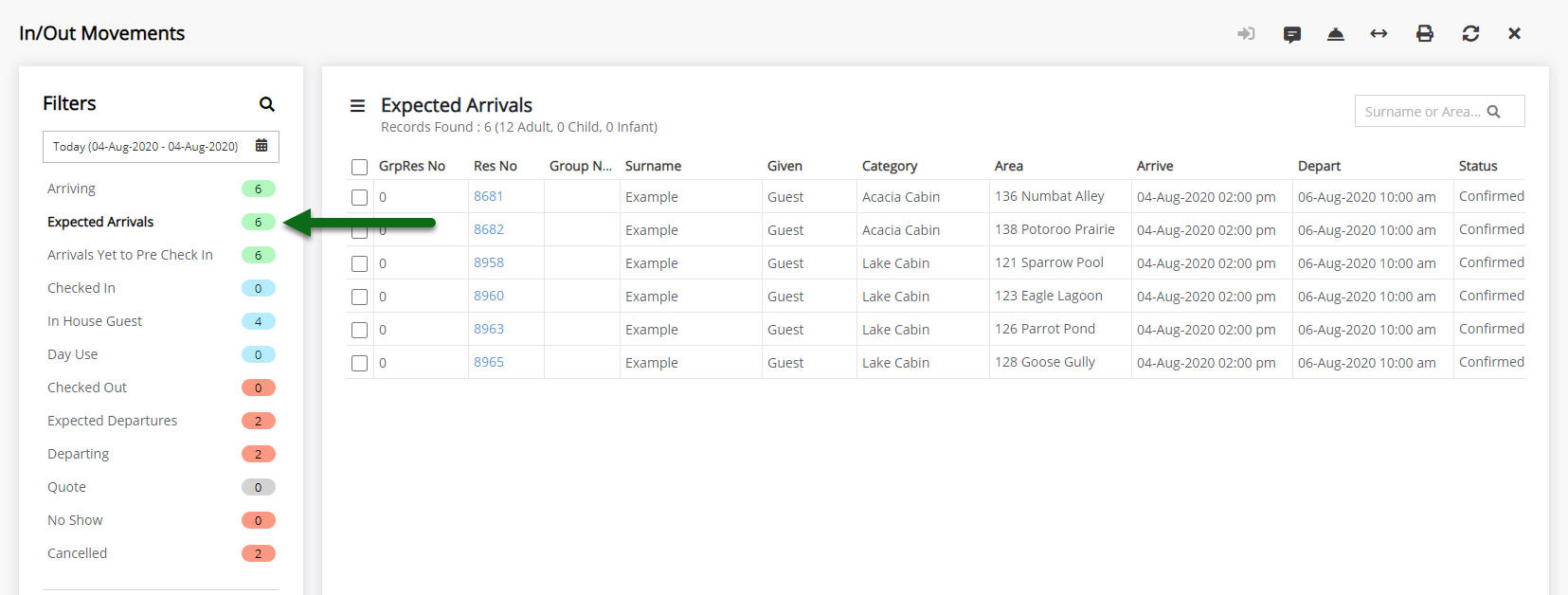Click the Group Name column header
This screenshot has width=1568, height=595.
coord(581,166)
